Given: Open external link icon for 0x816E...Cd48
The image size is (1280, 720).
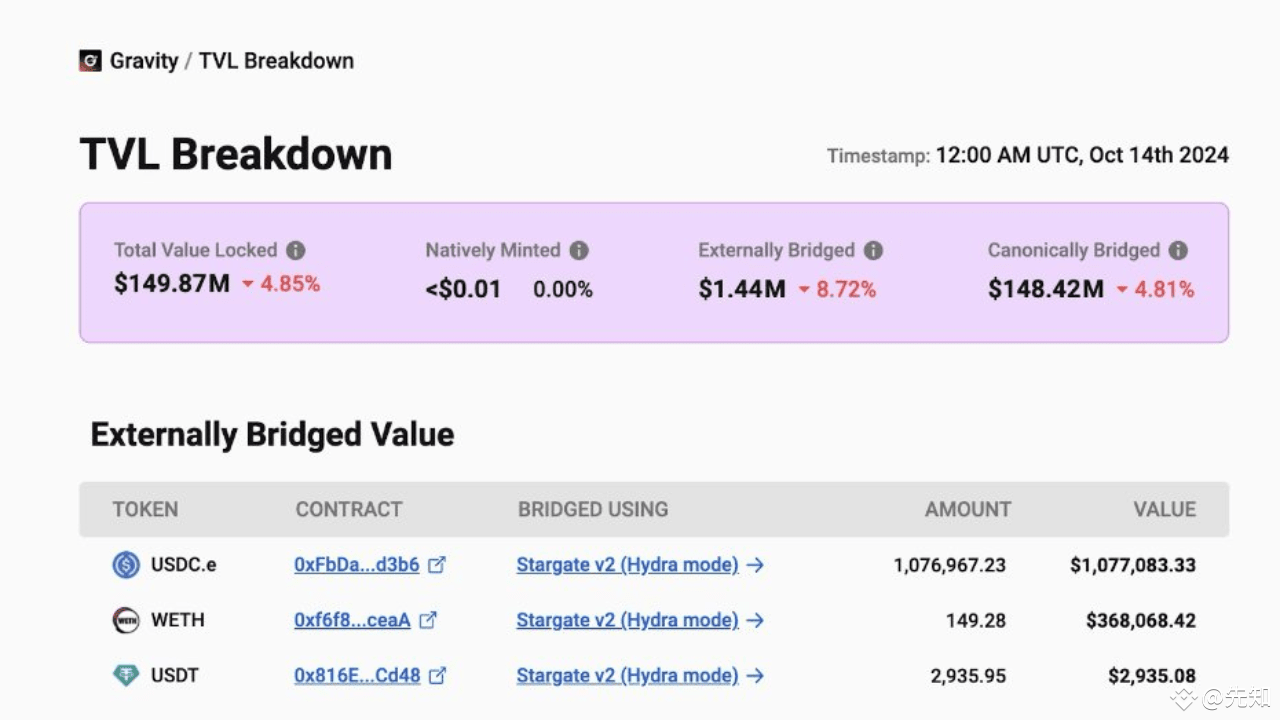Looking at the screenshot, I should click(x=437, y=675).
